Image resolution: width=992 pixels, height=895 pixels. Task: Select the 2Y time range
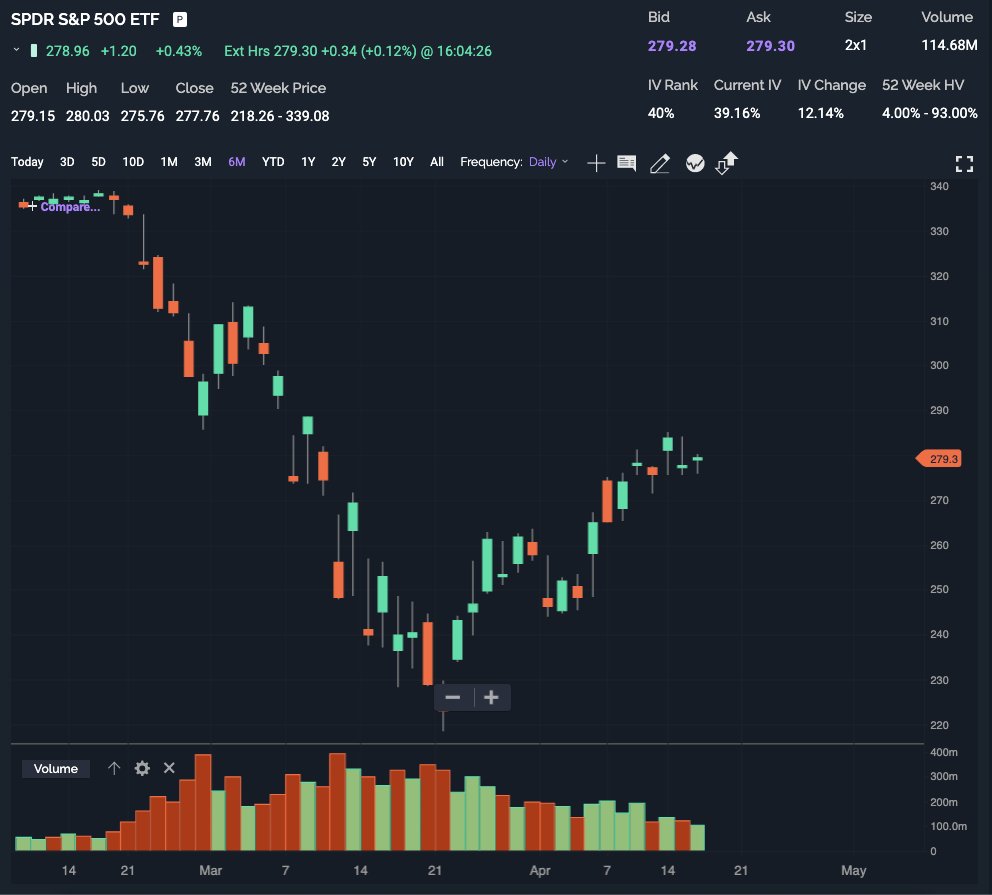point(338,162)
